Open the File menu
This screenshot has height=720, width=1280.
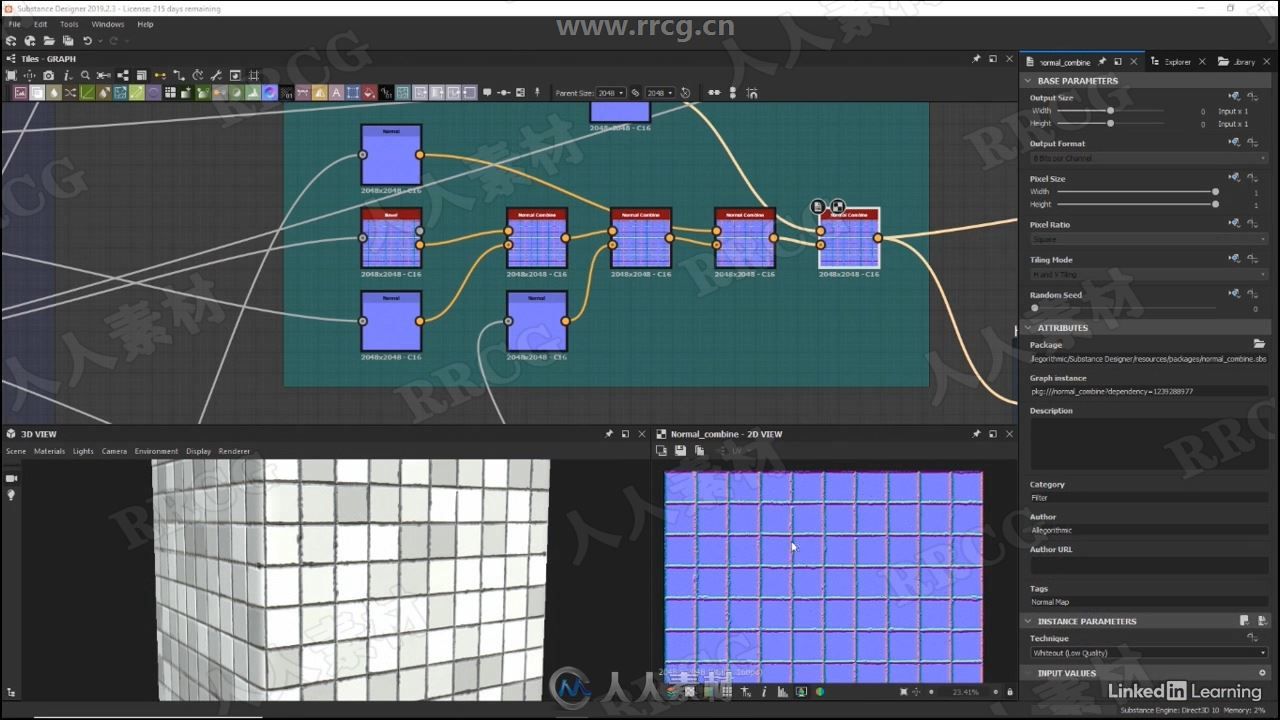(14, 24)
